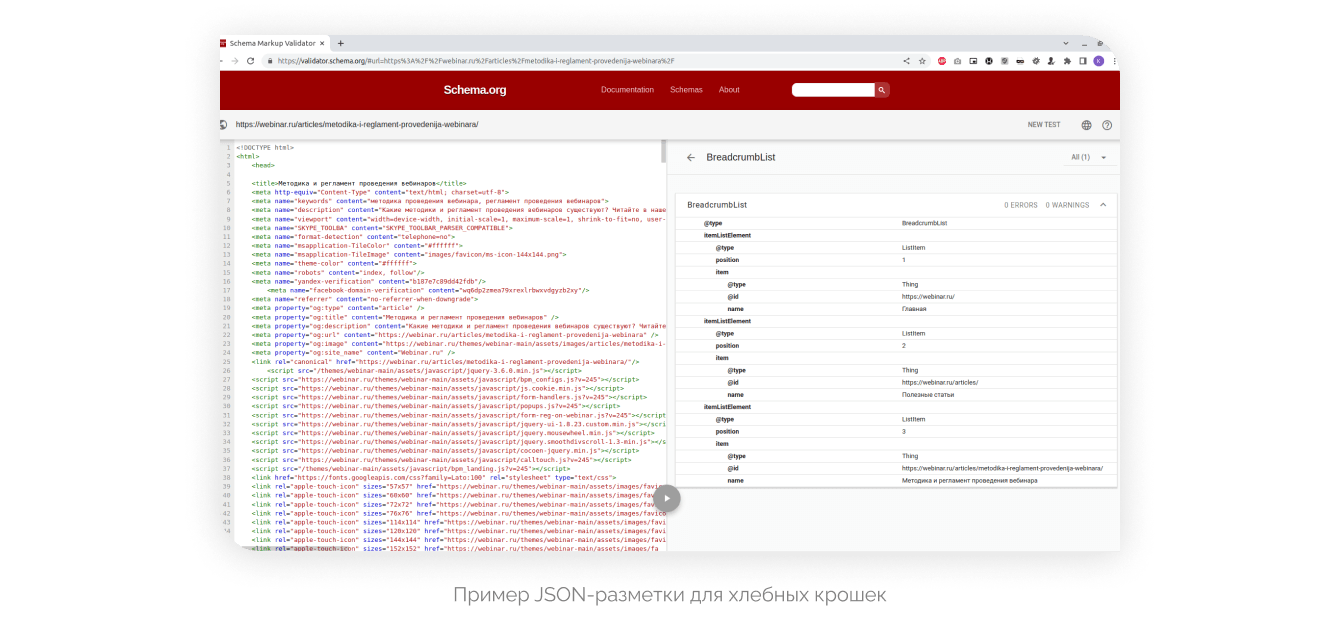The height and width of the screenshot is (637, 1340).
Task: Click the share page icon in address bar
Action: click(907, 61)
